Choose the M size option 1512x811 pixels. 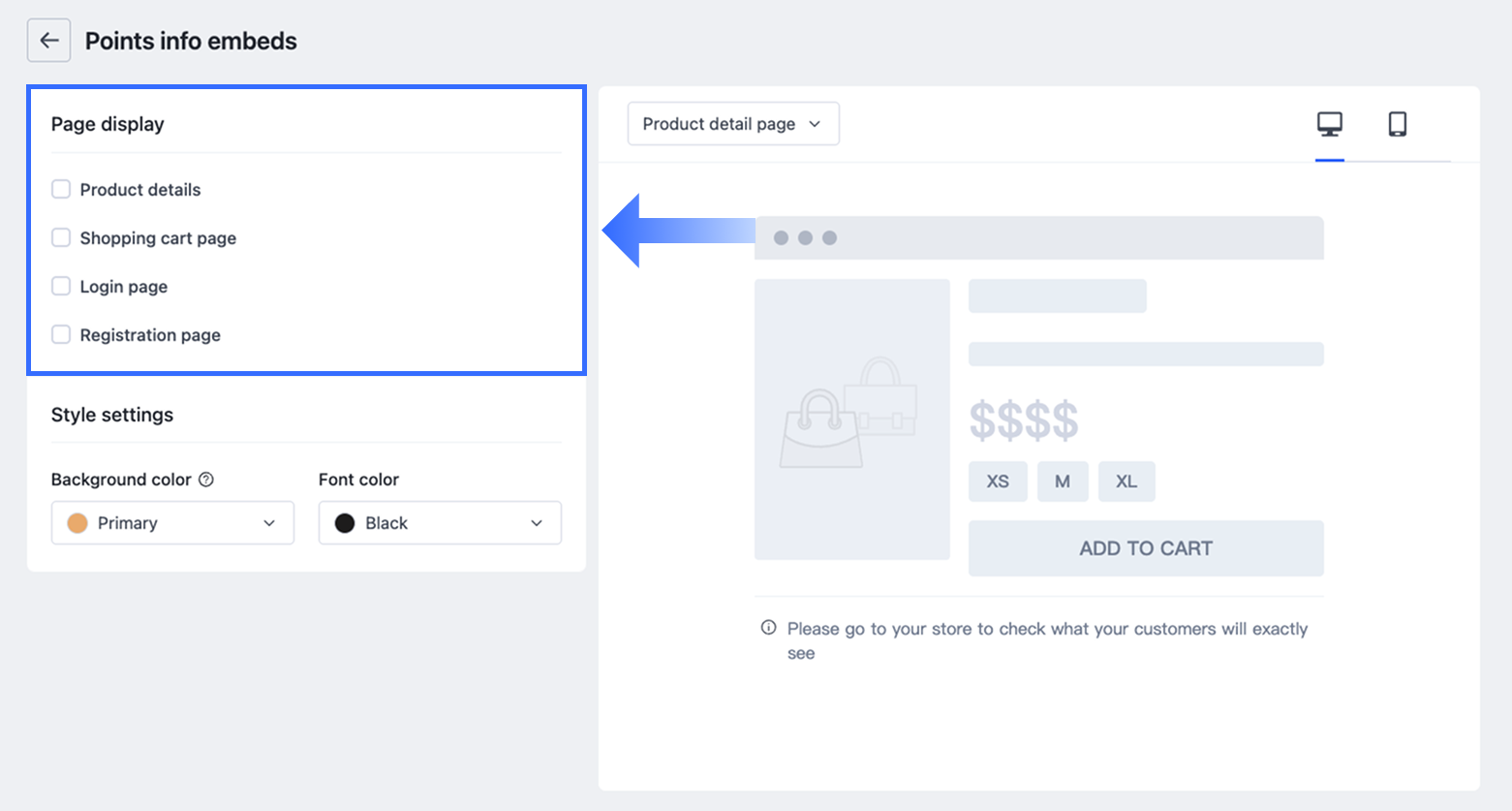pos(1063,482)
